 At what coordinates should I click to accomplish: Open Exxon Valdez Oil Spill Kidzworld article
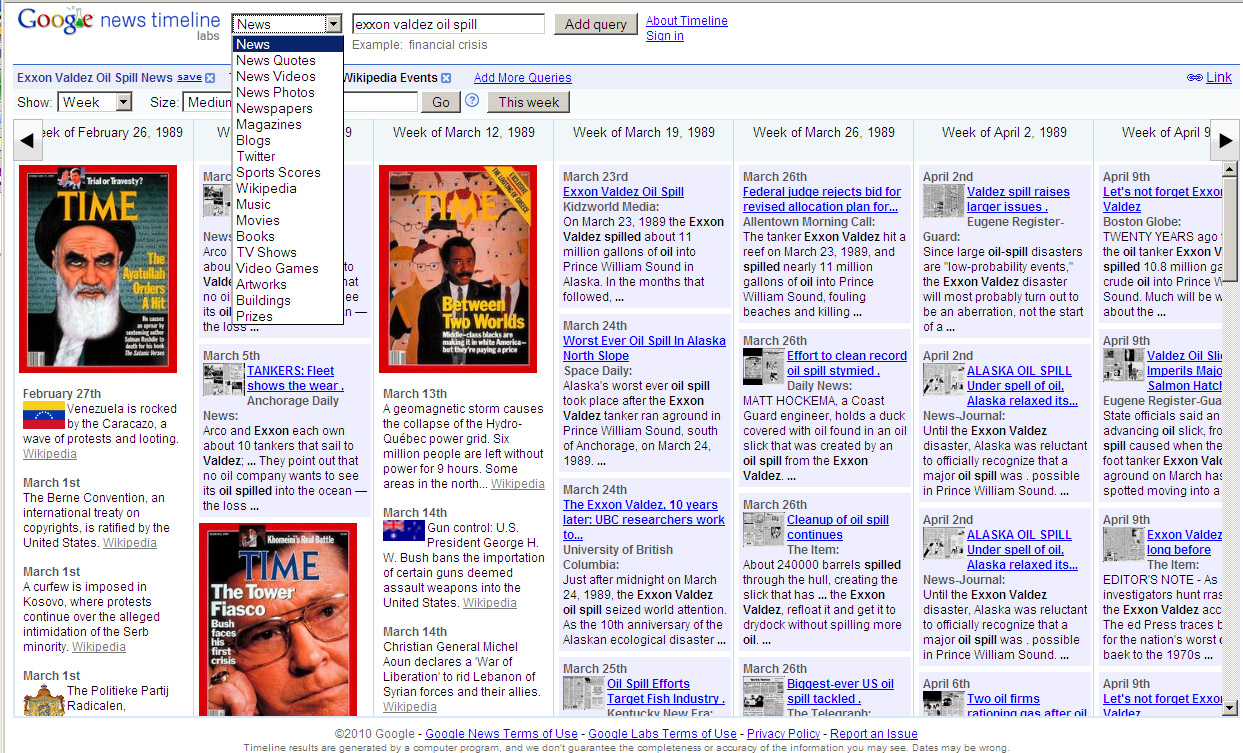[x=623, y=192]
